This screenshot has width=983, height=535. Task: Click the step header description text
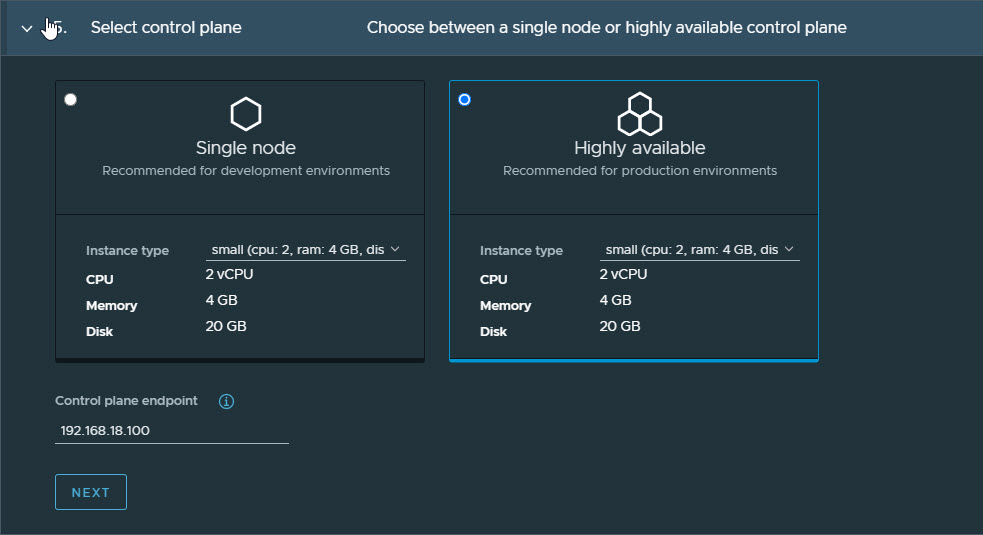pyautogui.click(x=606, y=28)
